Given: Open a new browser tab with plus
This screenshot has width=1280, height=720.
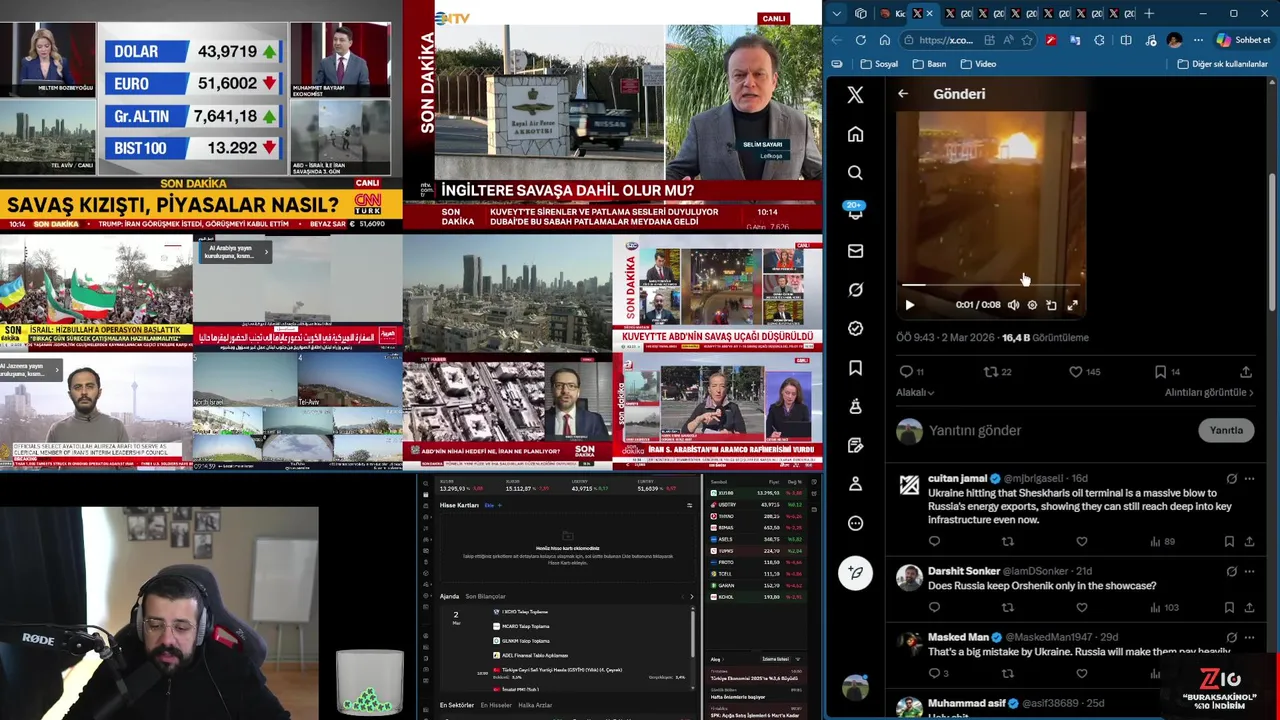Looking at the screenshot, I should [x=1149, y=14].
